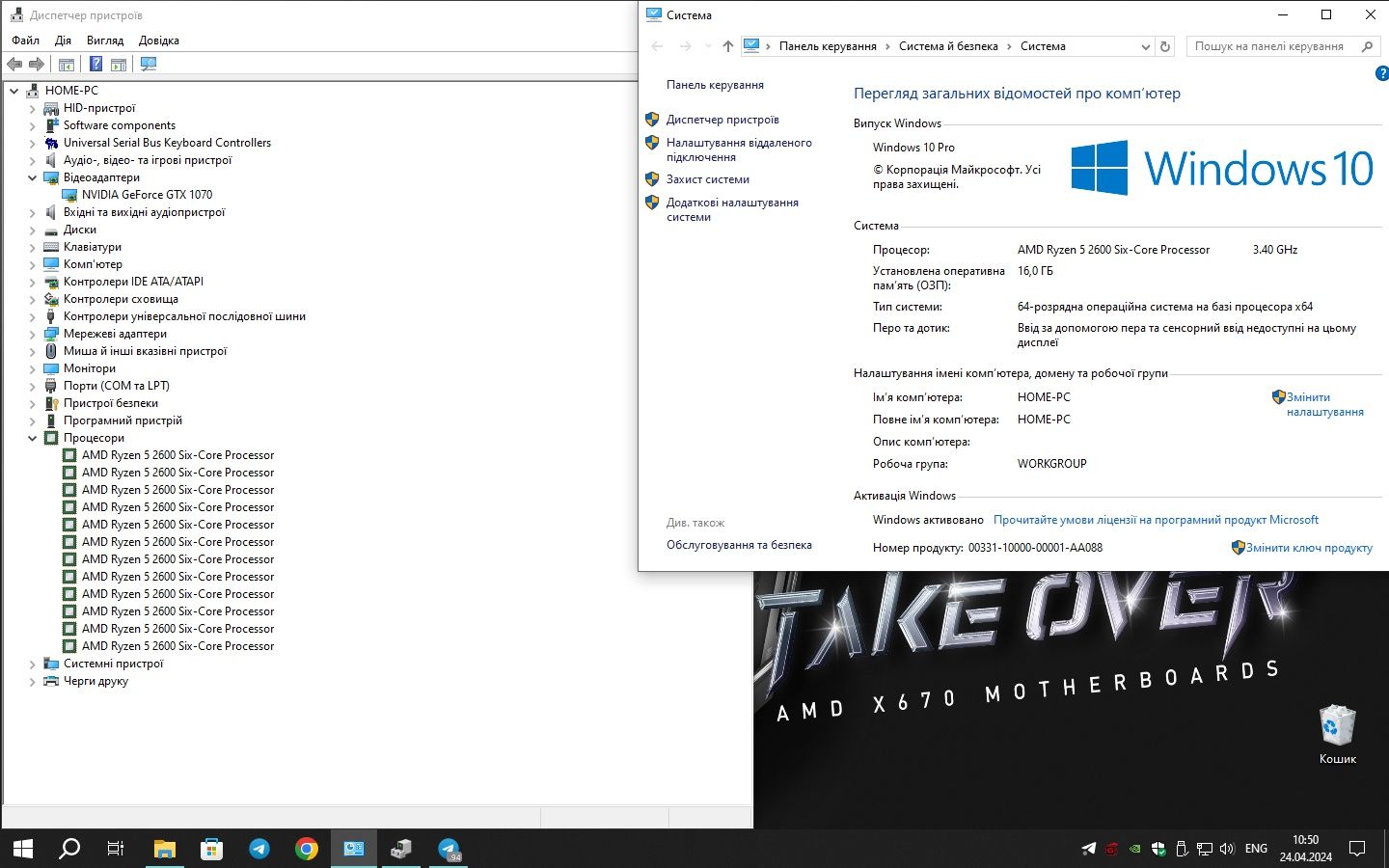The image size is (1389, 868).
Task: Open recent locations dropdown arrow in System window
Action: click(708, 46)
